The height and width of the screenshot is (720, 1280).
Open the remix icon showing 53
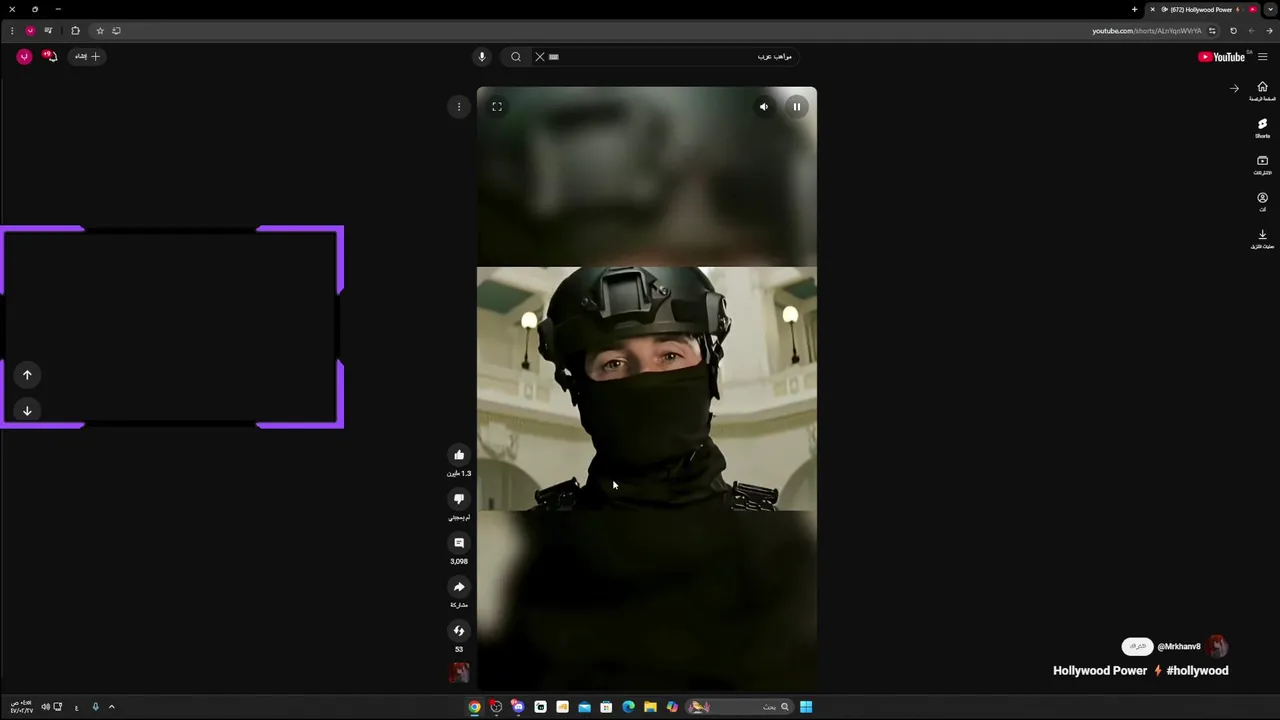coord(459,631)
